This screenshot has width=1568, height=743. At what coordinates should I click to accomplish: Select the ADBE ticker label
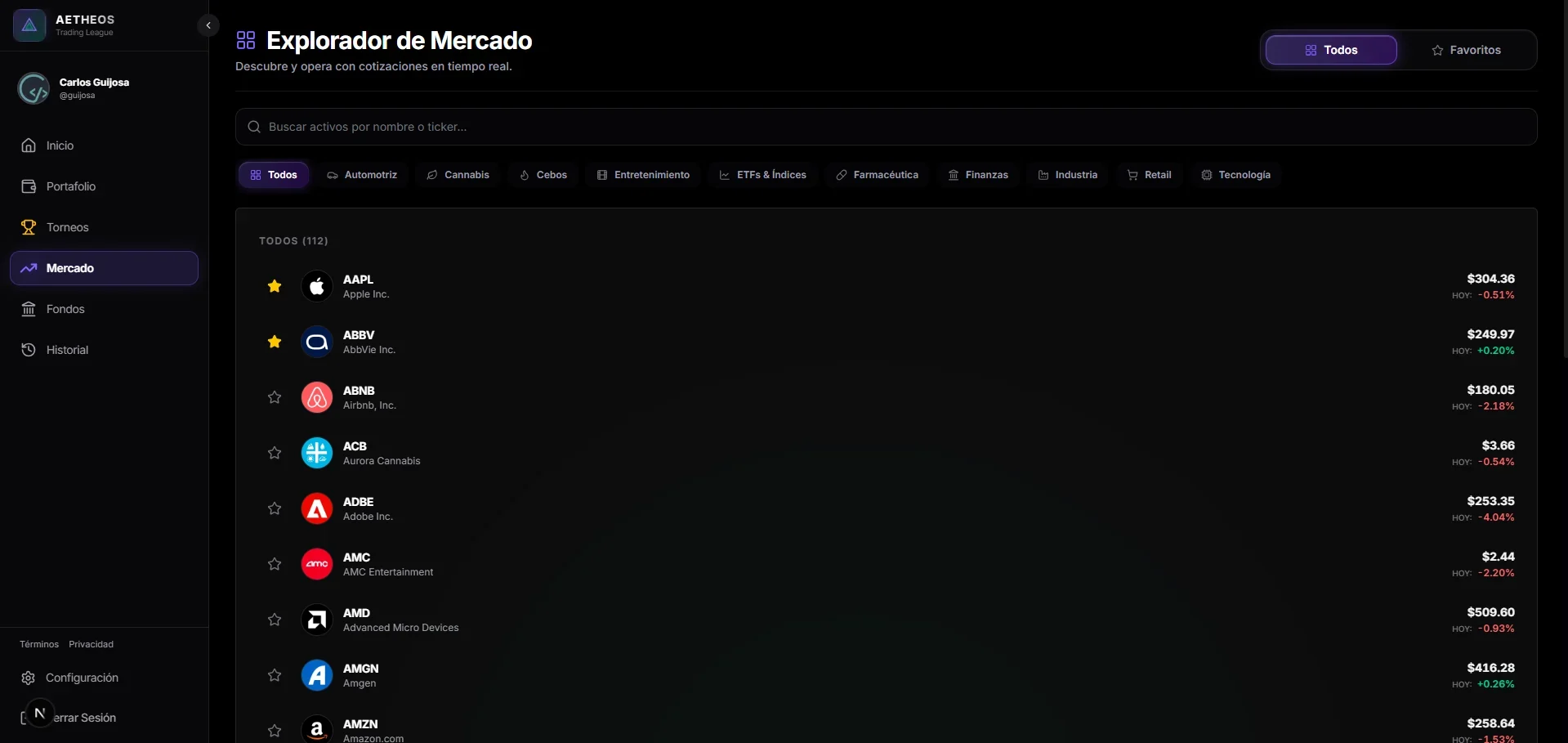[x=358, y=502]
